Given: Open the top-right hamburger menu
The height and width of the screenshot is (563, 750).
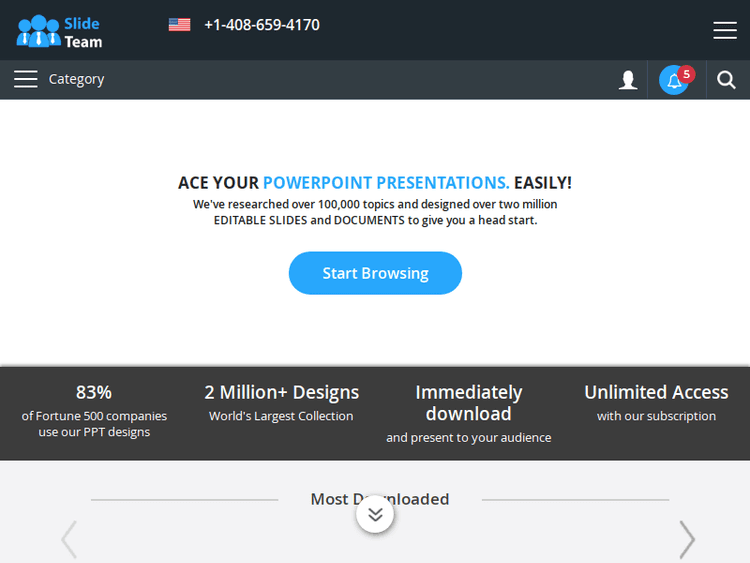Looking at the screenshot, I should [x=725, y=30].
